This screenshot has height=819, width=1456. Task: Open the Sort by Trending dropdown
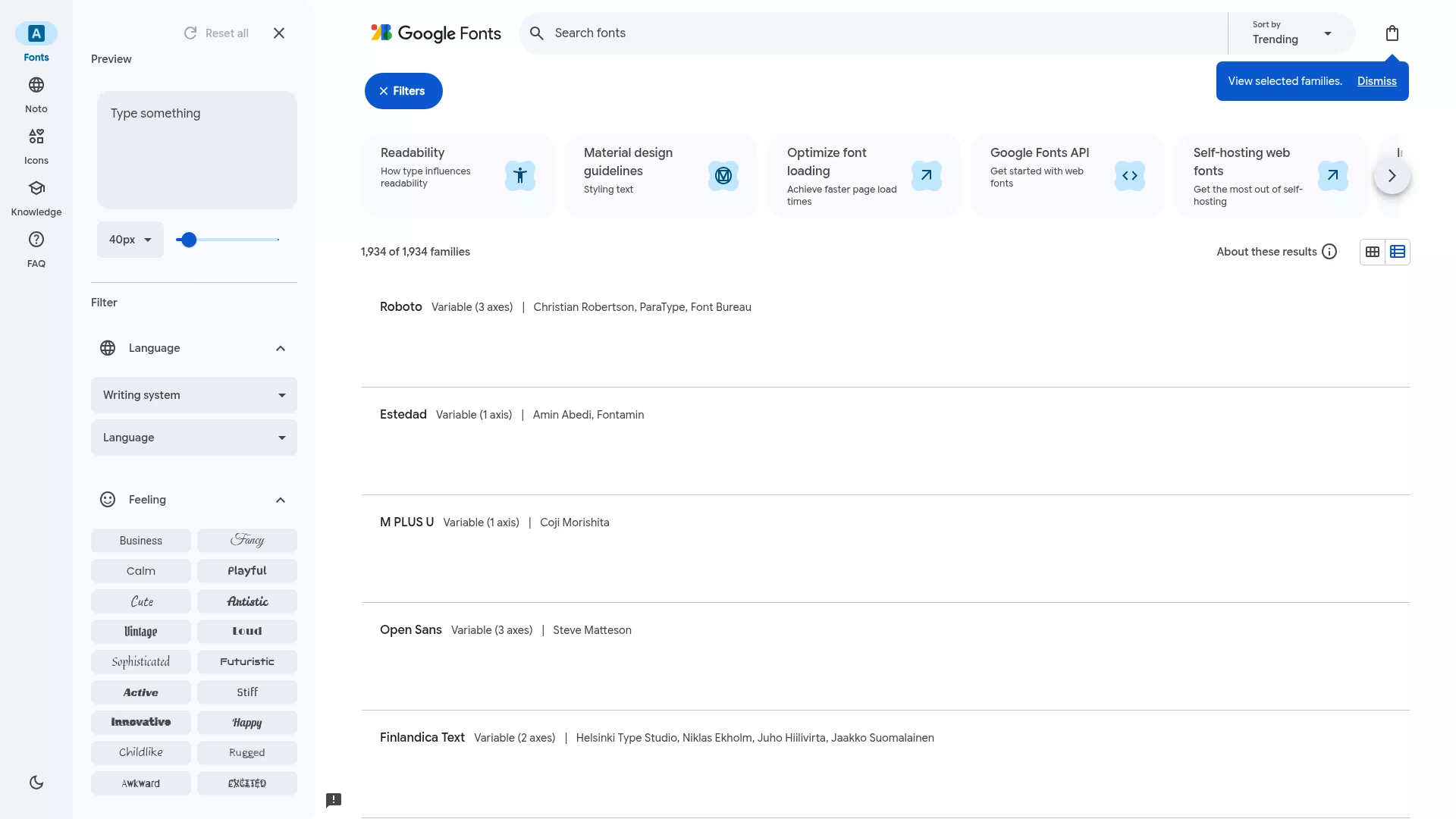click(x=1292, y=33)
